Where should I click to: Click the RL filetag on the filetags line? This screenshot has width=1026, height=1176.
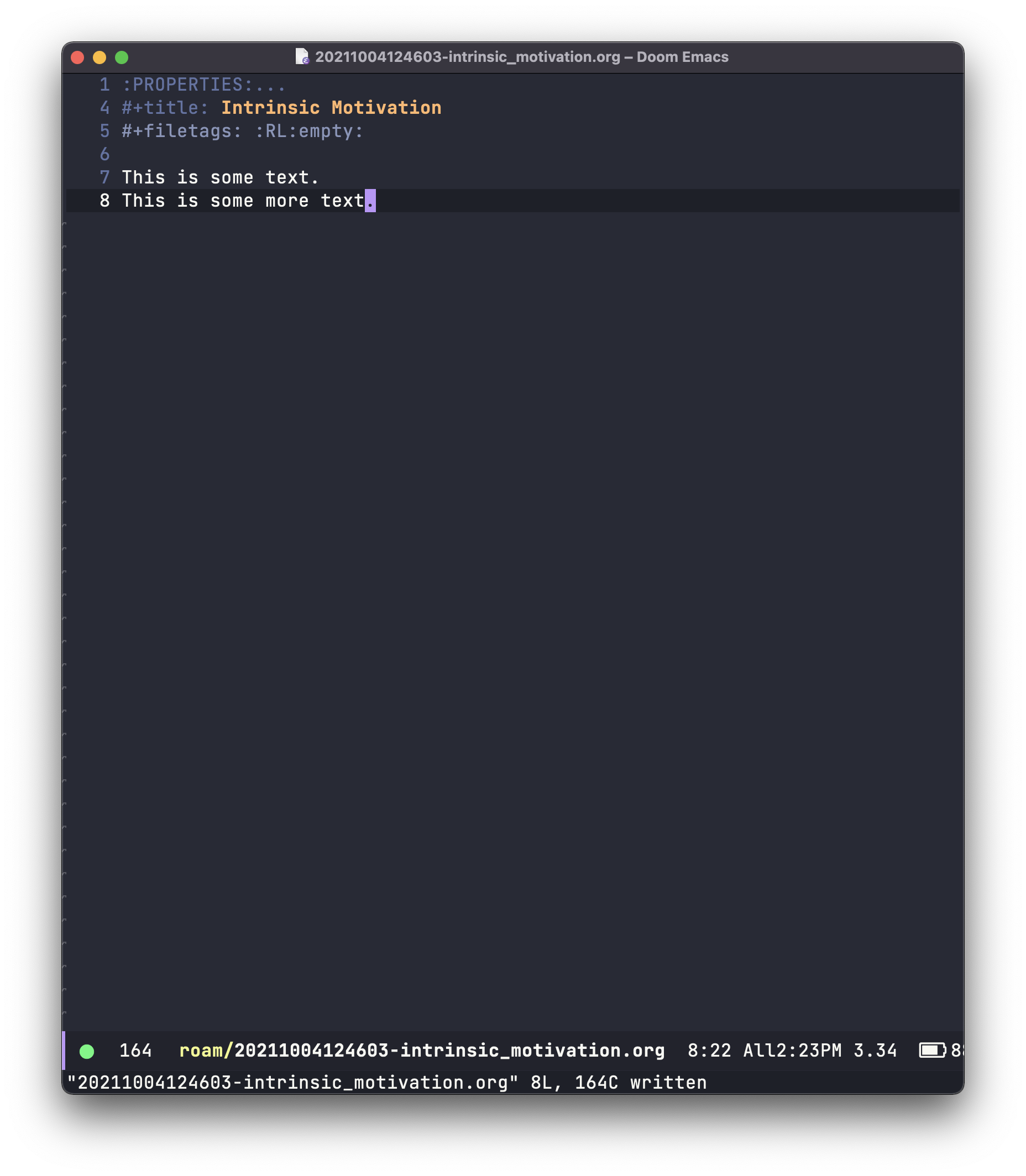pos(279,131)
